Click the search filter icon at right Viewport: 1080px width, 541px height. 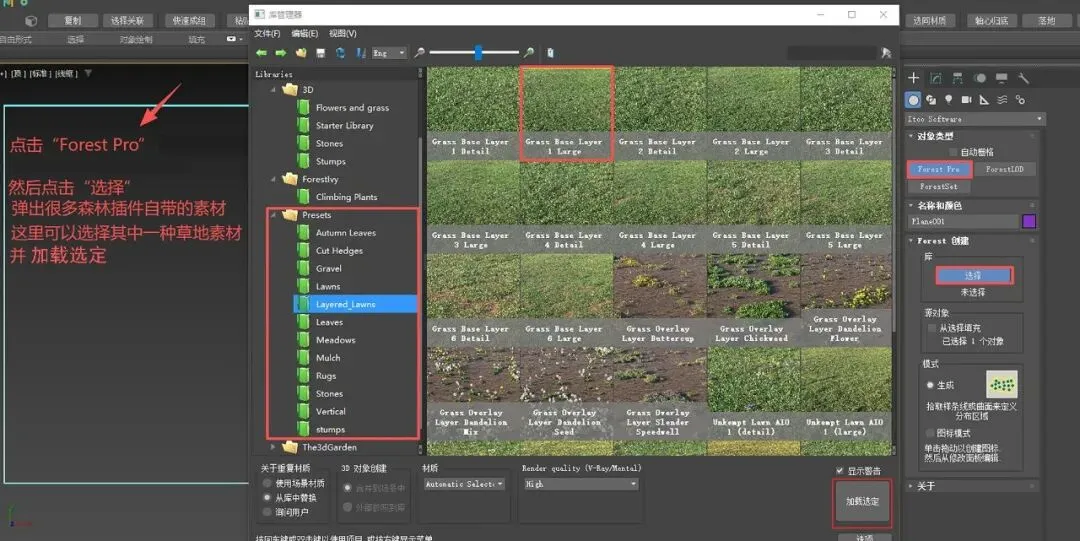pyautogui.click(x=886, y=53)
